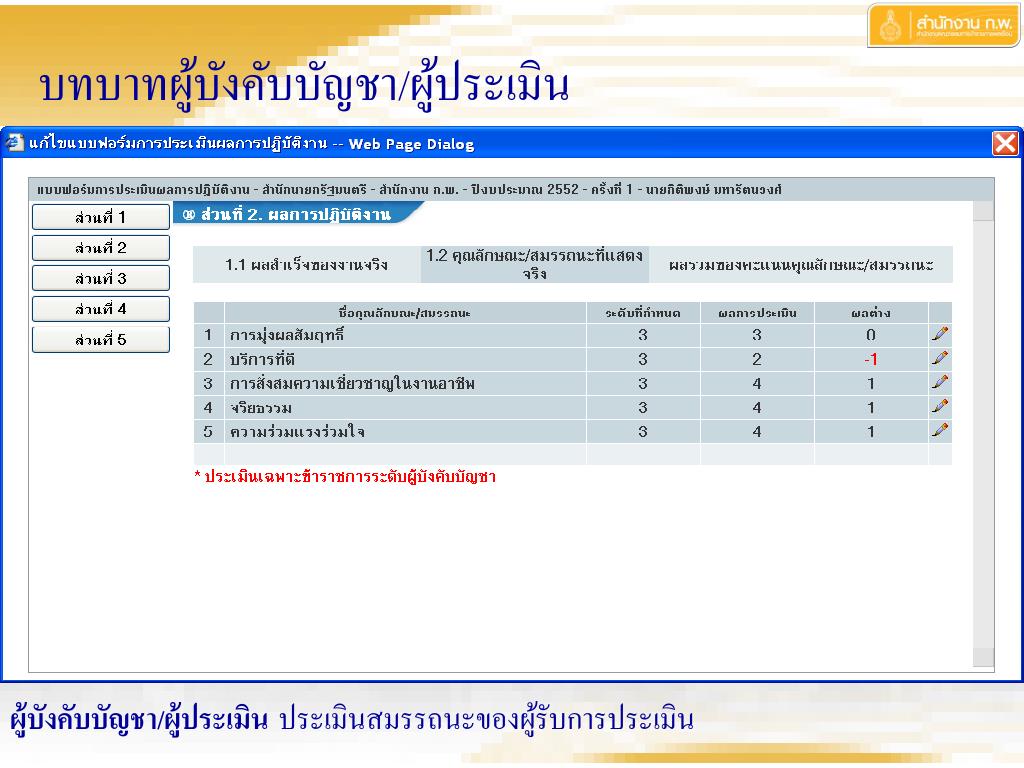1024x768 pixels.
Task: Click the ผลต่าง column header
Action: click(871, 313)
